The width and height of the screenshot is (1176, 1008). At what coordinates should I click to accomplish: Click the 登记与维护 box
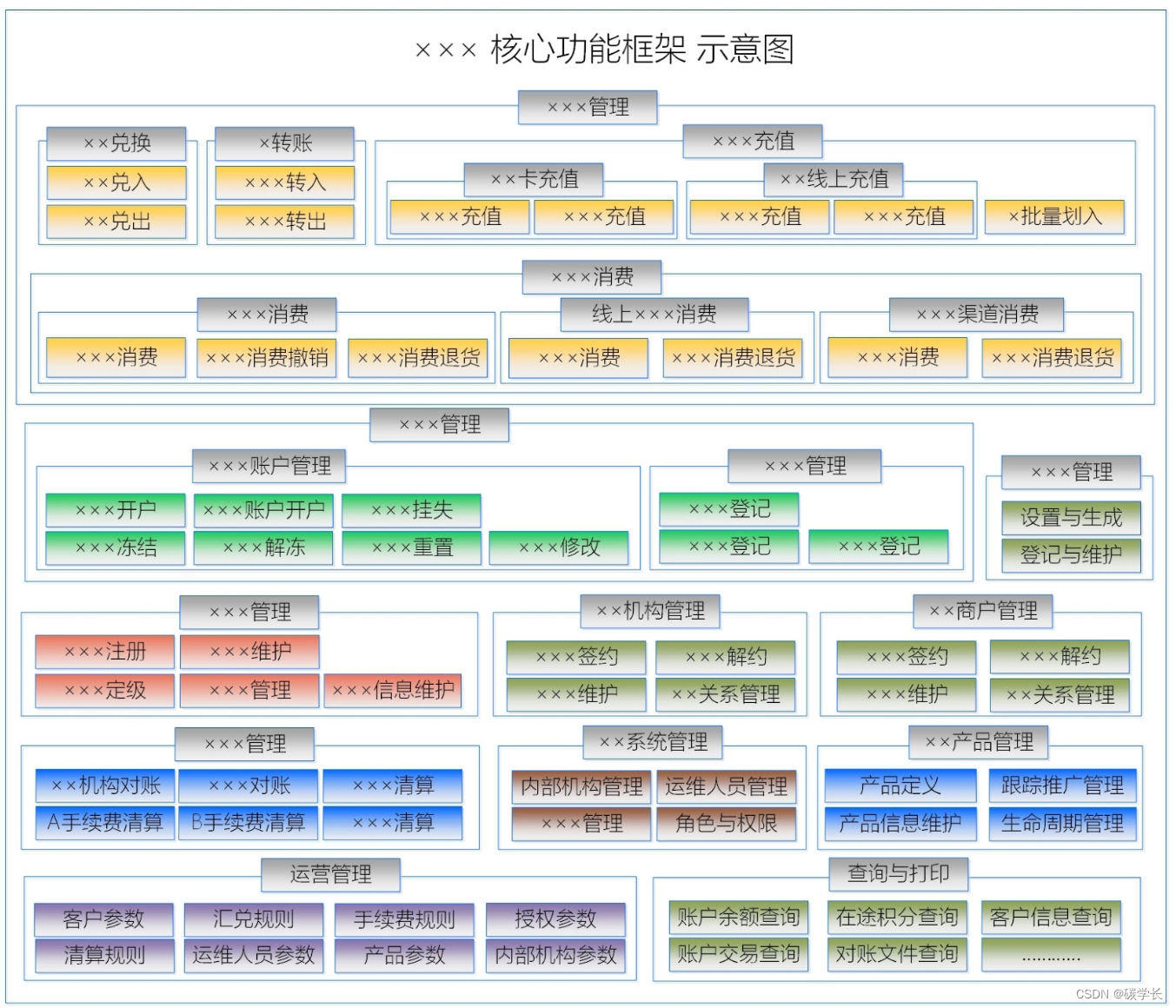coord(1071,555)
